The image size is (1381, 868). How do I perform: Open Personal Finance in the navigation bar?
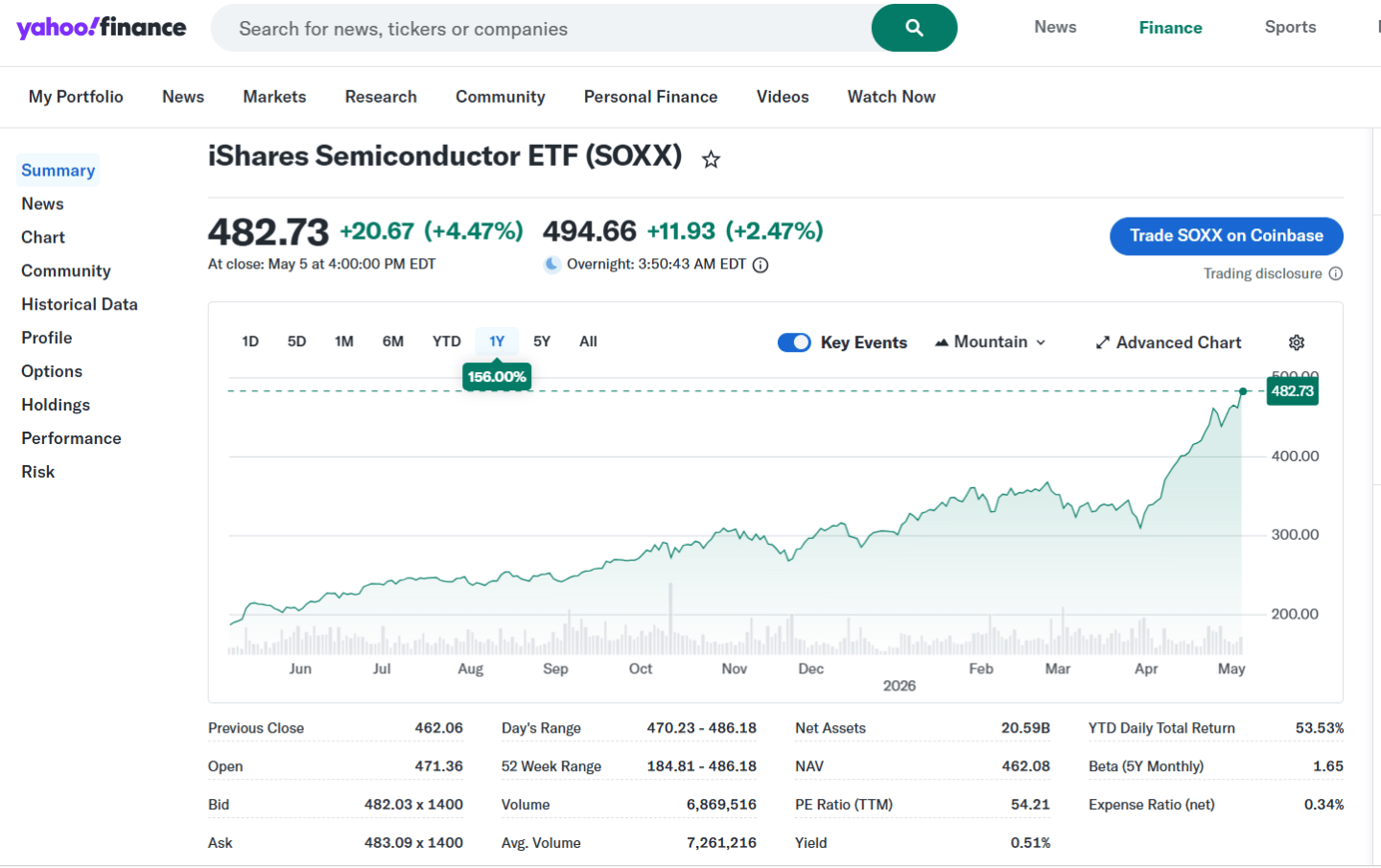click(x=651, y=97)
